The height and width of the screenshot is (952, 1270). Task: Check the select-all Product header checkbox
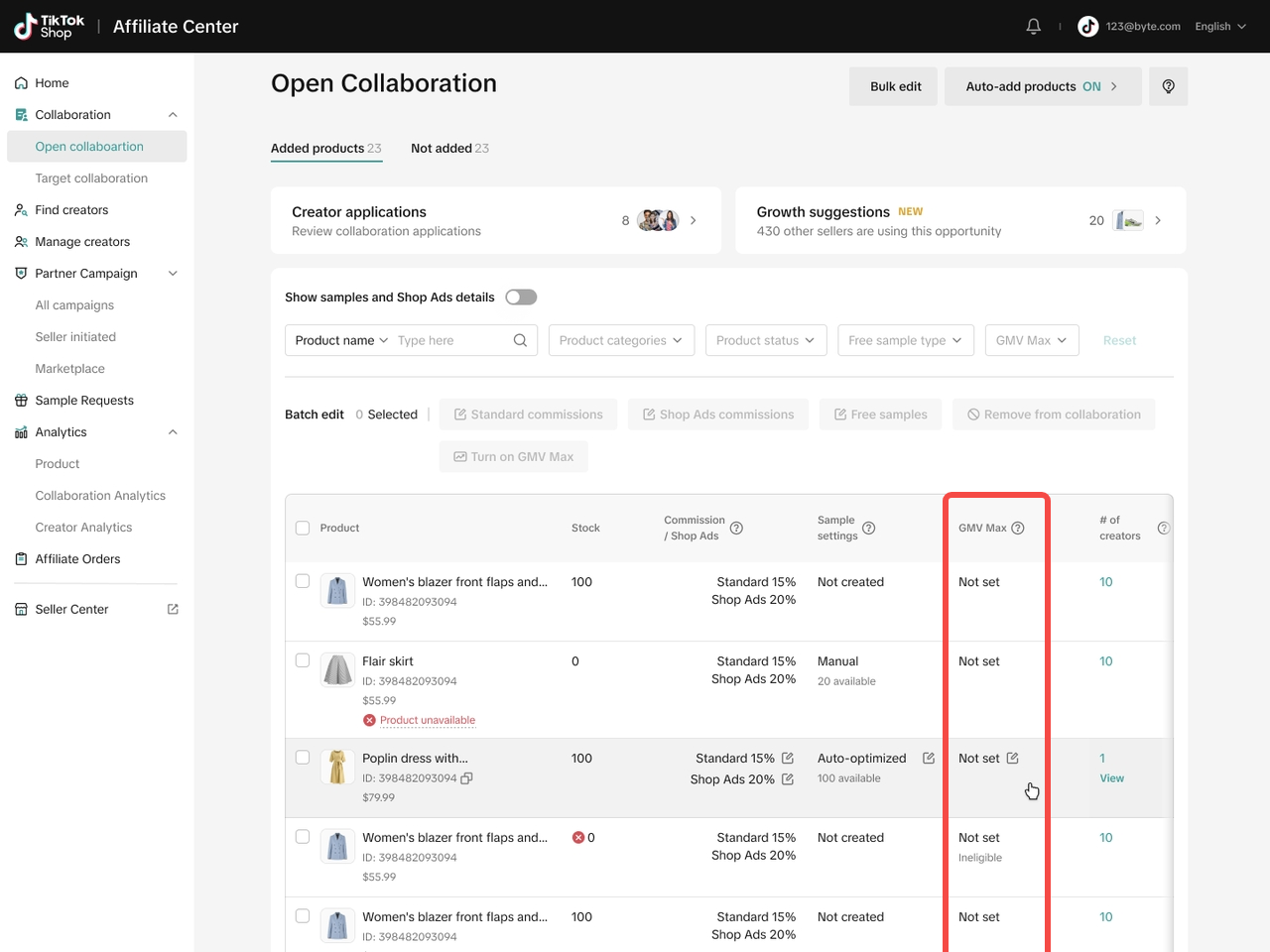[x=303, y=528]
